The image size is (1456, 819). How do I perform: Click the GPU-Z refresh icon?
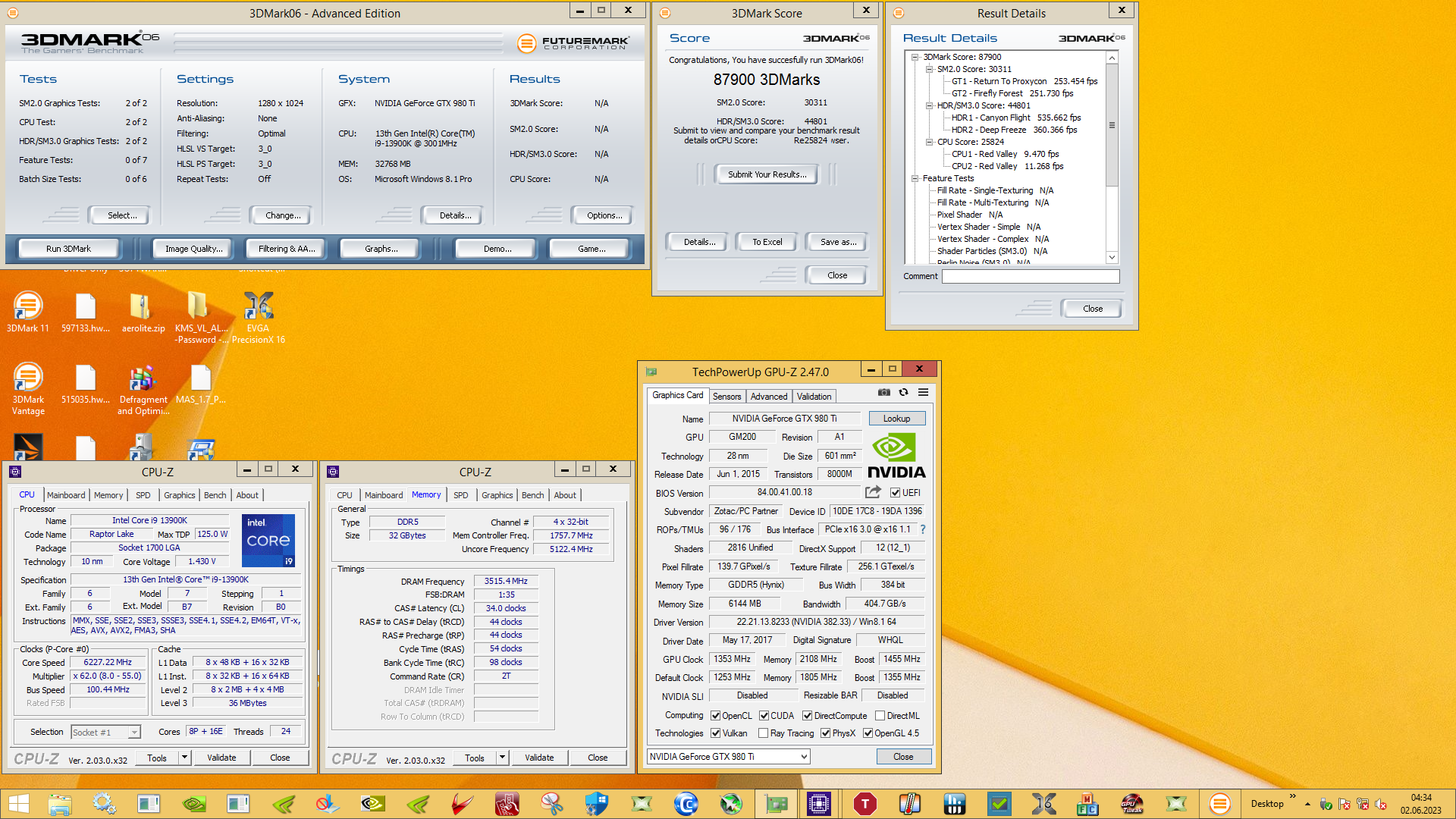903,392
